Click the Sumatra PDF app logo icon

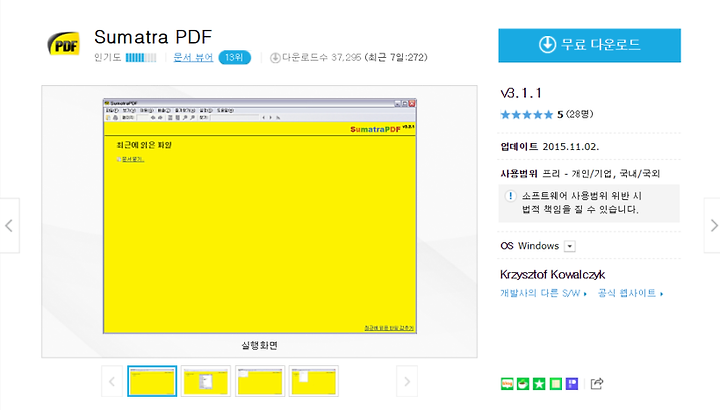click(x=64, y=44)
